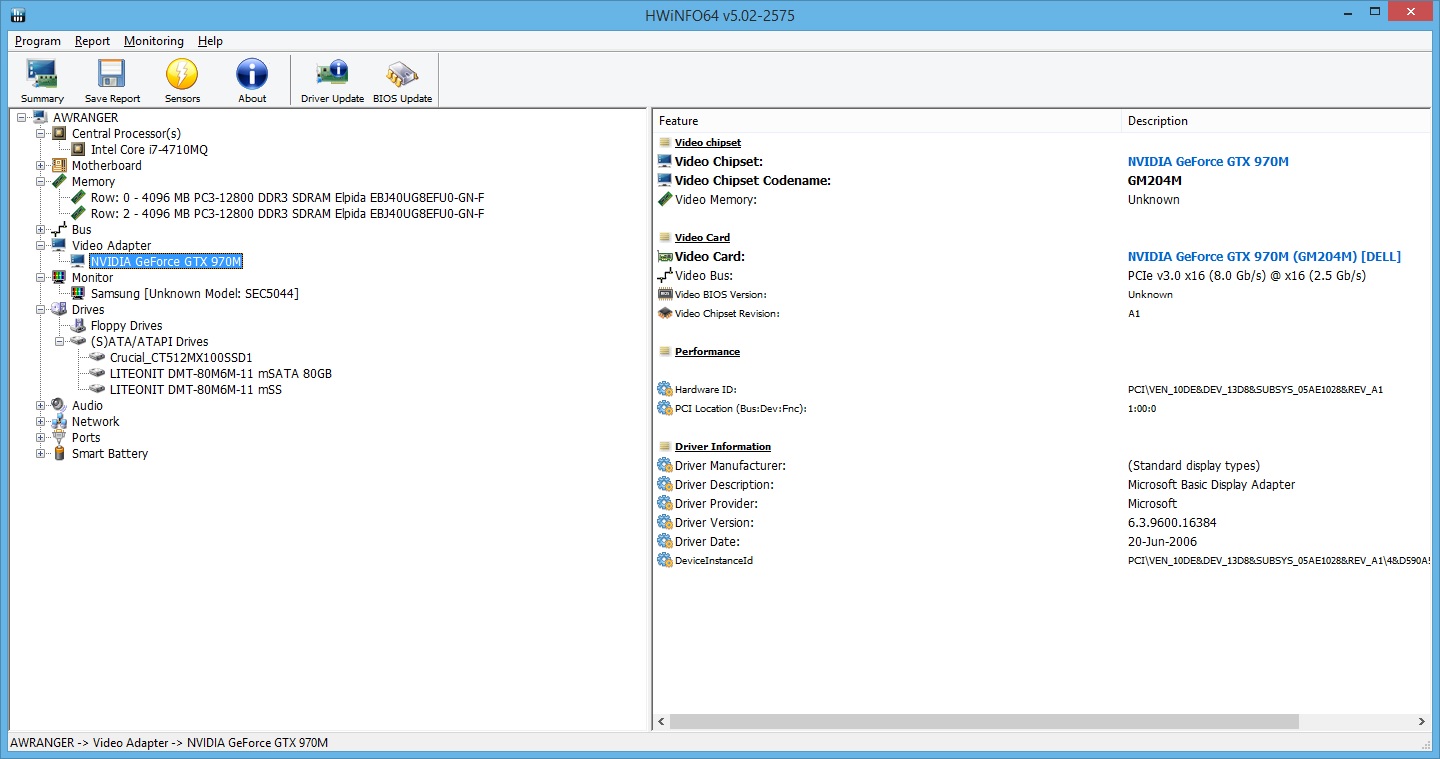
Task: Expand the Bus node
Action: (x=41, y=230)
